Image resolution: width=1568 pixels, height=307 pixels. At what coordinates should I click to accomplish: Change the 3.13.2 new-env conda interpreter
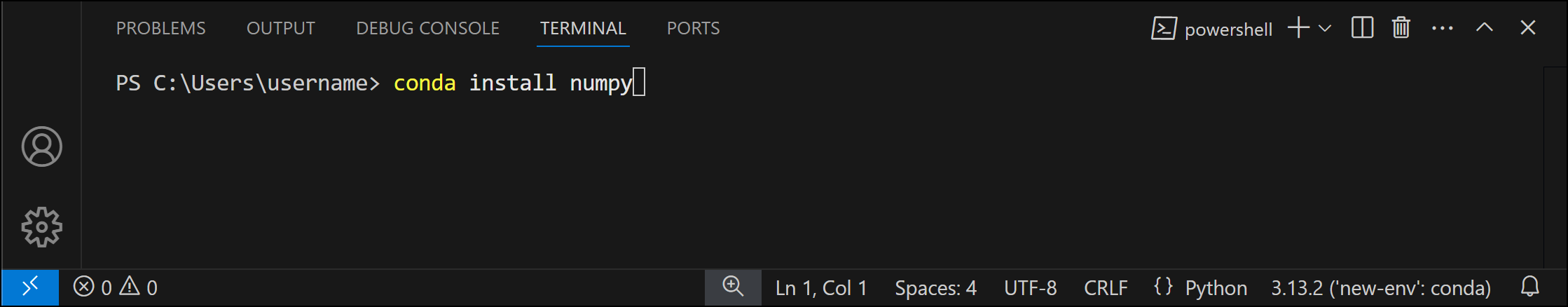coord(1381,288)
